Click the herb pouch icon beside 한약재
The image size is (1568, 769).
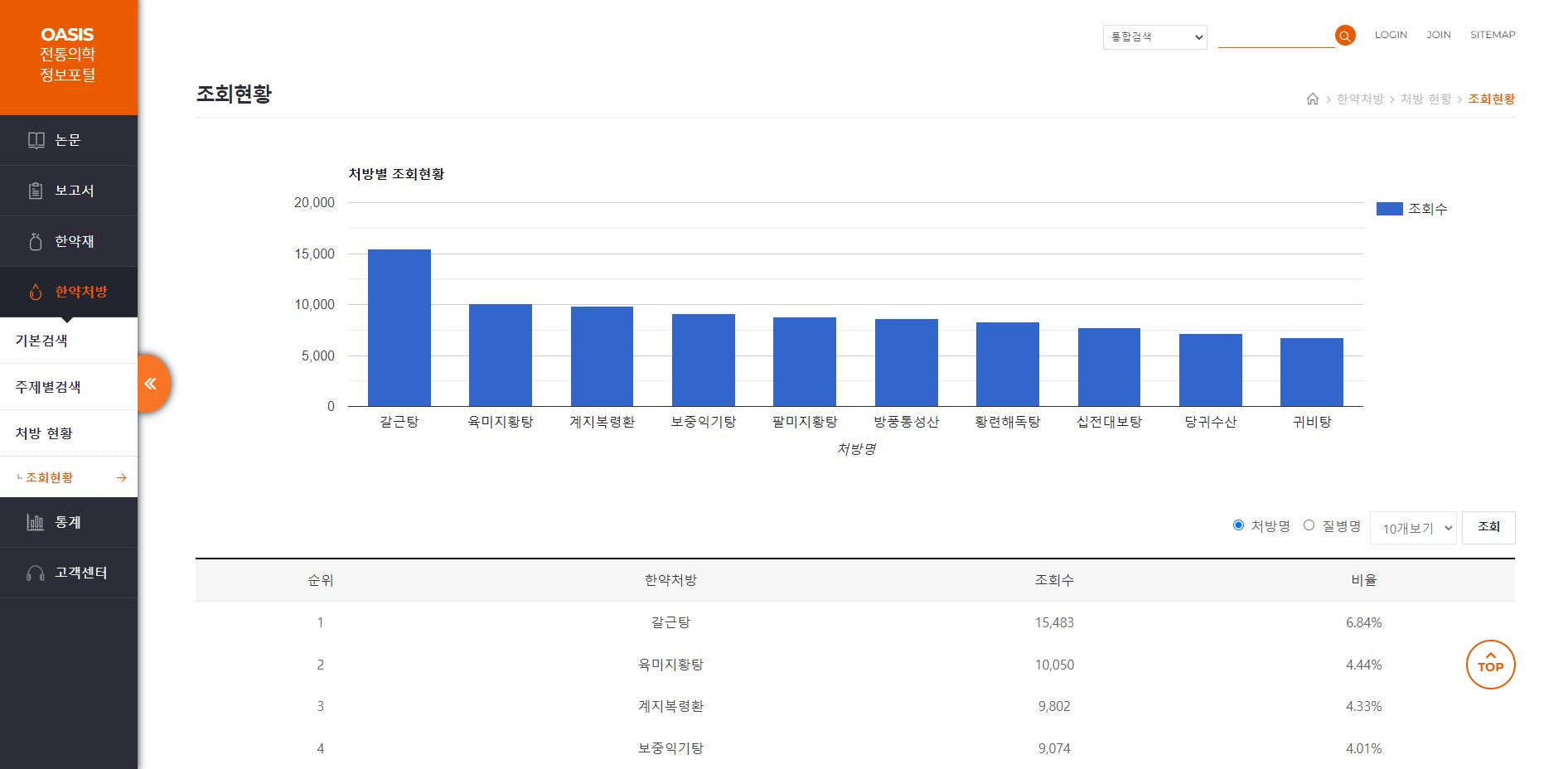tap(36, 242)
